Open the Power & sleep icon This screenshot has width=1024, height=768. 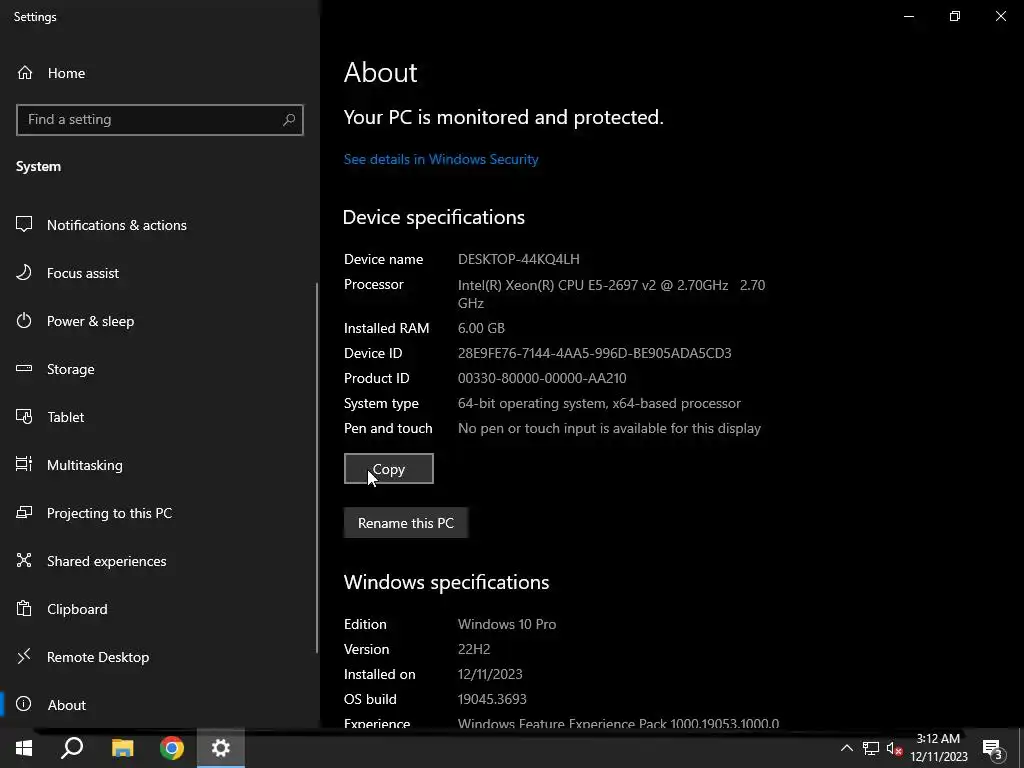(x=24, y=321)
